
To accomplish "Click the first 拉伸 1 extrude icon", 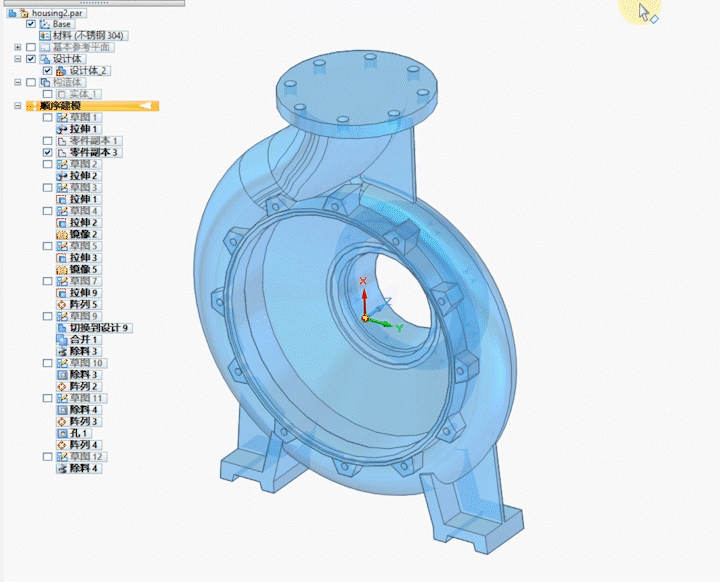I will [x=62, y=129].
